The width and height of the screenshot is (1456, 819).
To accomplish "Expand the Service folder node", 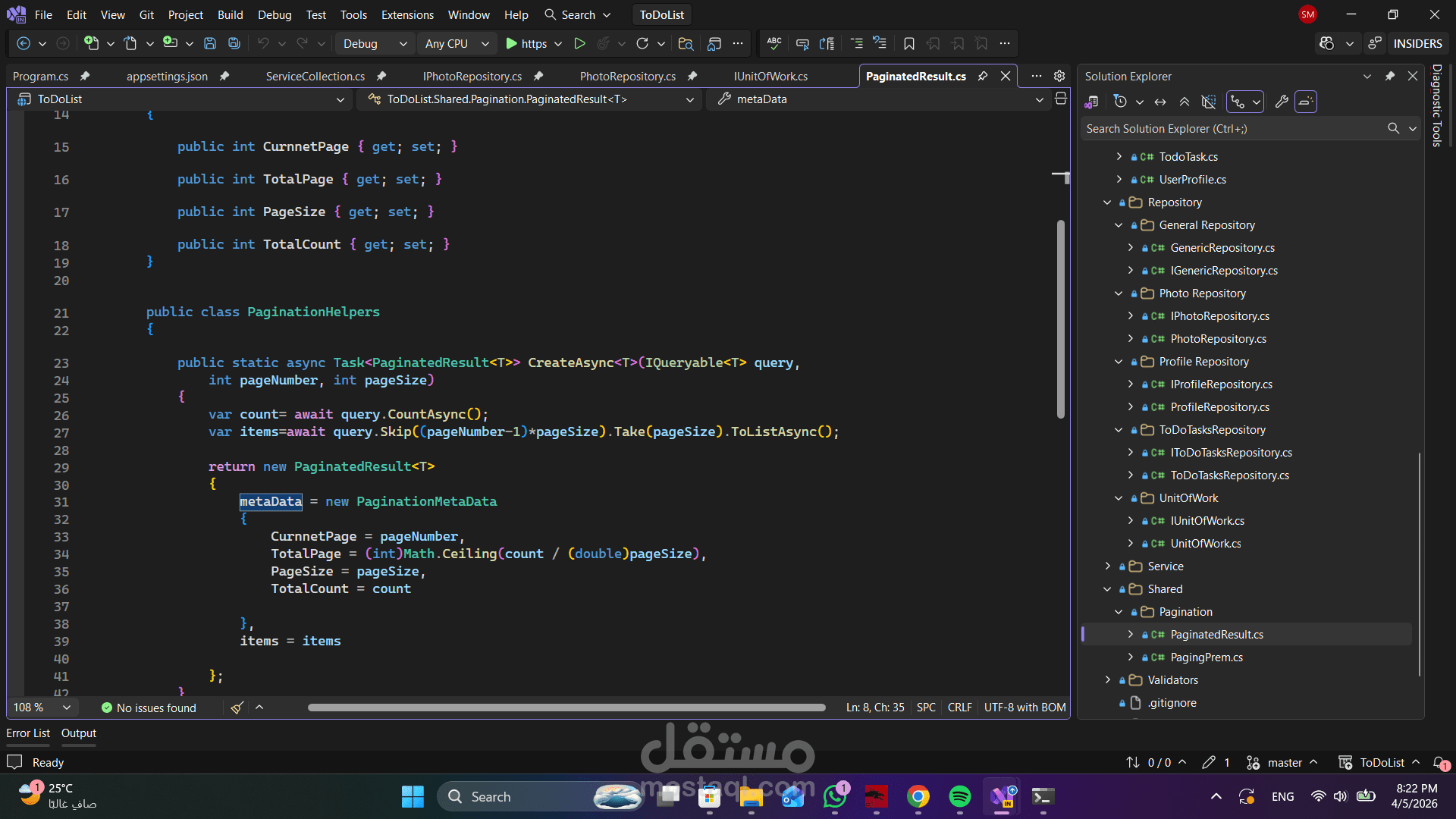I will [1107, 566].
